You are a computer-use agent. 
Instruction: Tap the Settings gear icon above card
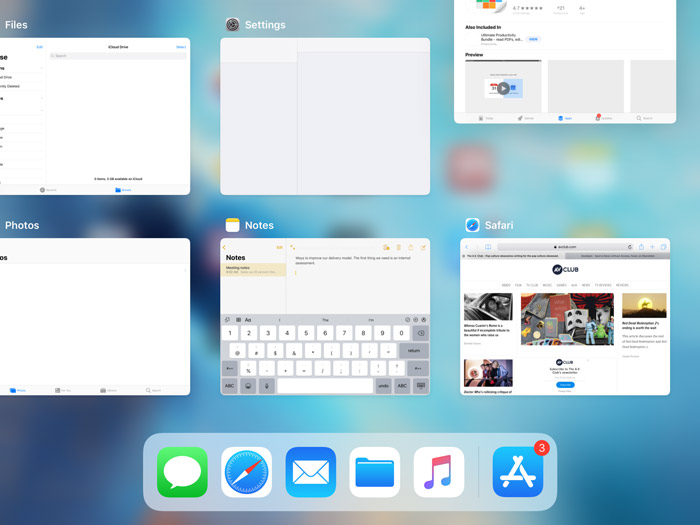click(x=232, y=25)
